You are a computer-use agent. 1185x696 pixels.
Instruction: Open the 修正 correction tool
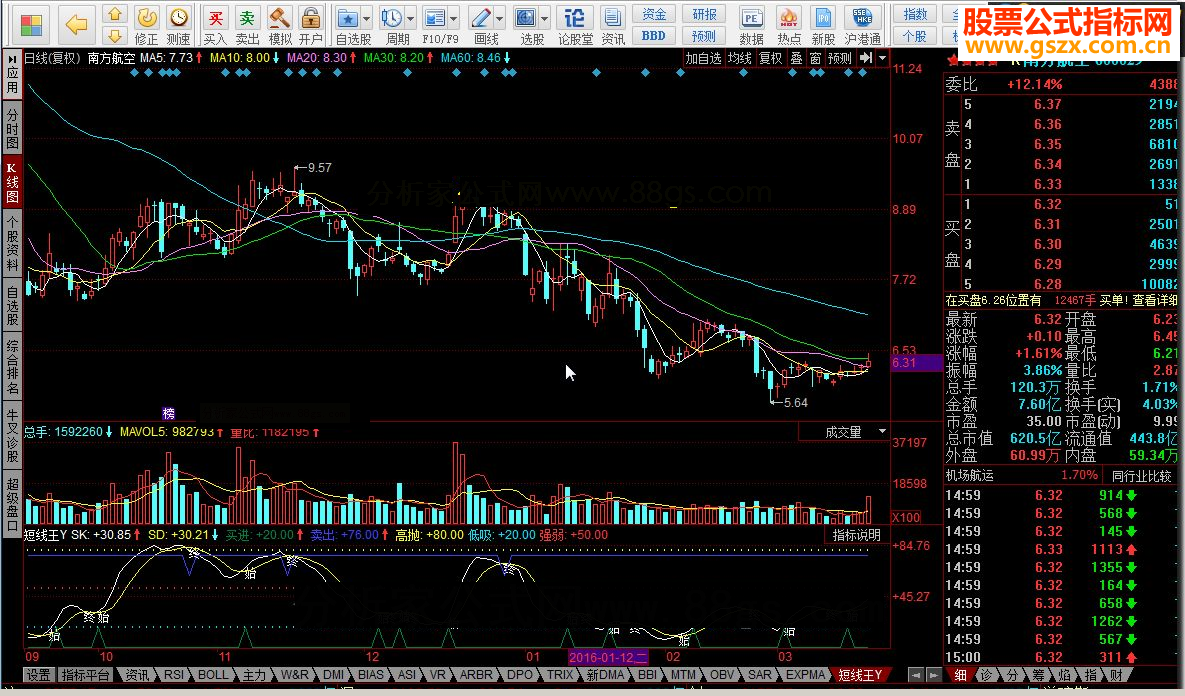click(x=147, y=26)
